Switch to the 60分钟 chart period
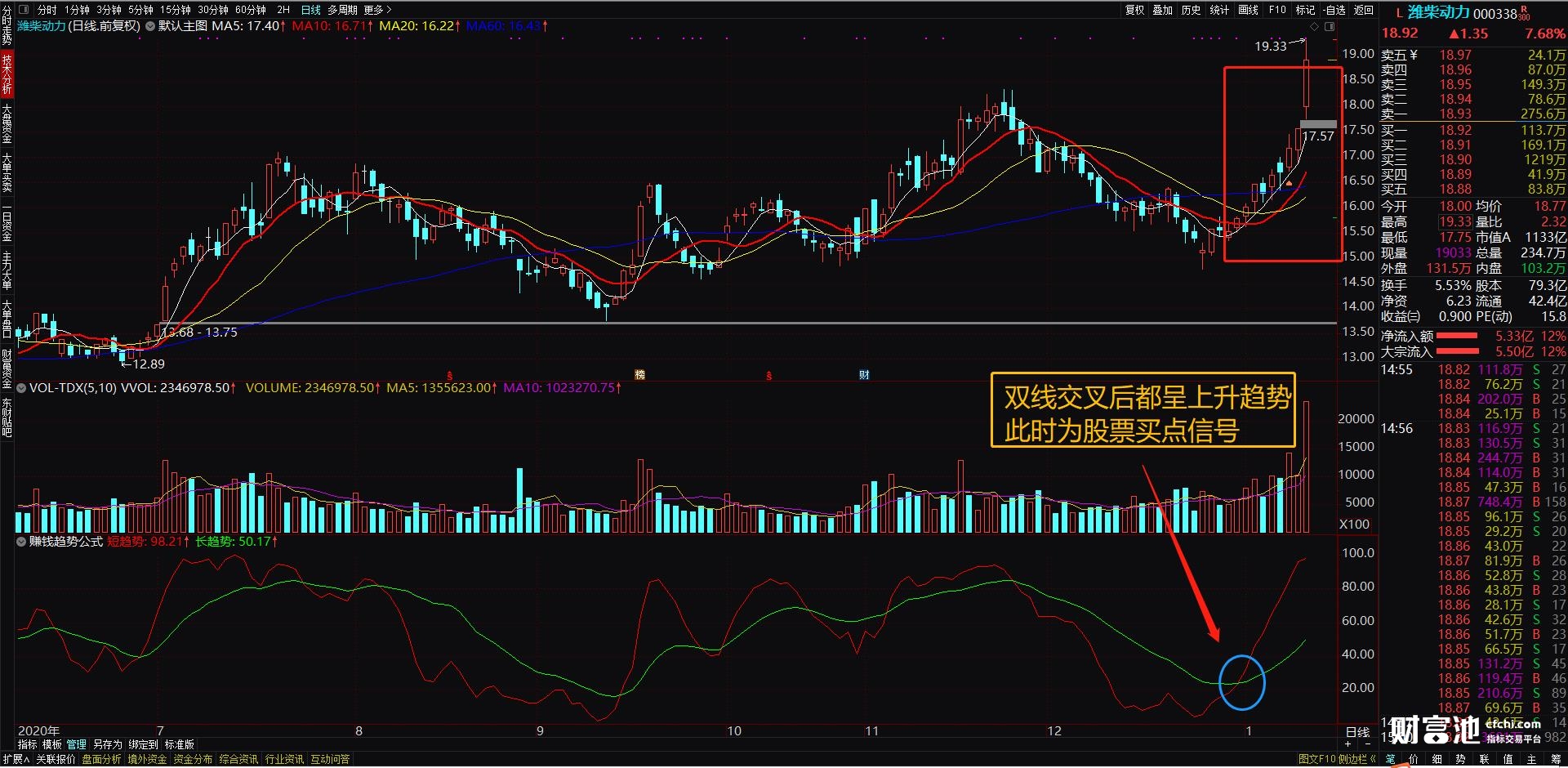This screenshot has height=768, width=1568. point(251,10)
